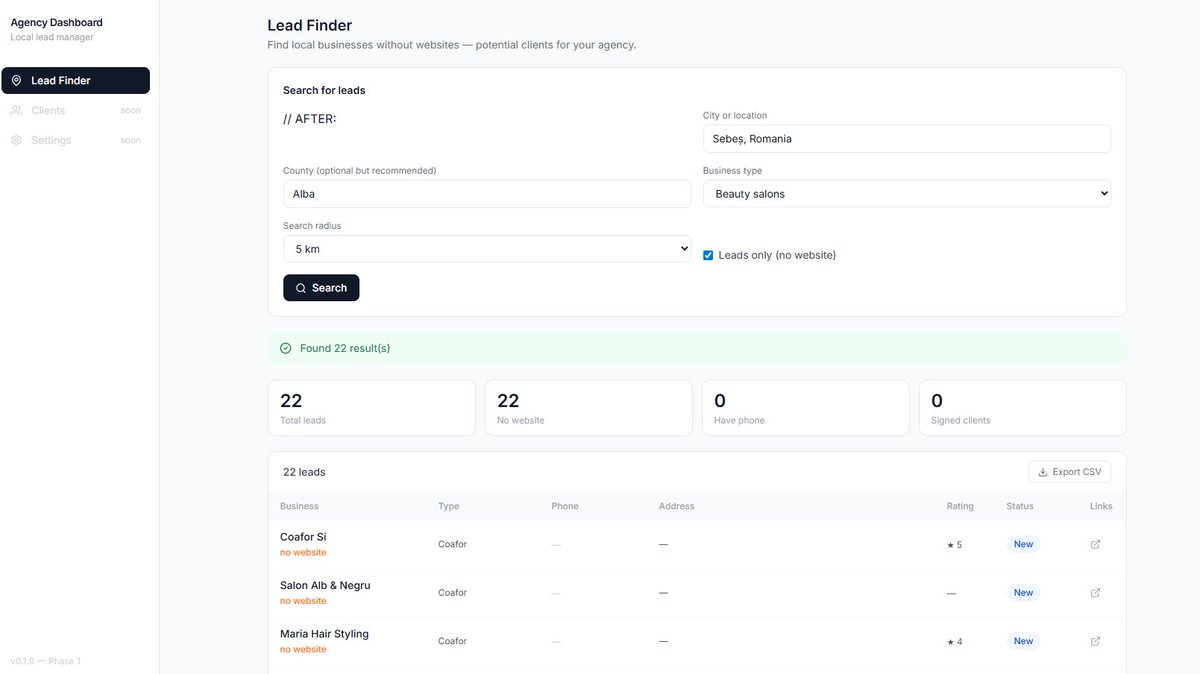This screenshot has width=1200, height=674.
Task: Open the Lead Finder sidebar item
Action: [76, 80]
